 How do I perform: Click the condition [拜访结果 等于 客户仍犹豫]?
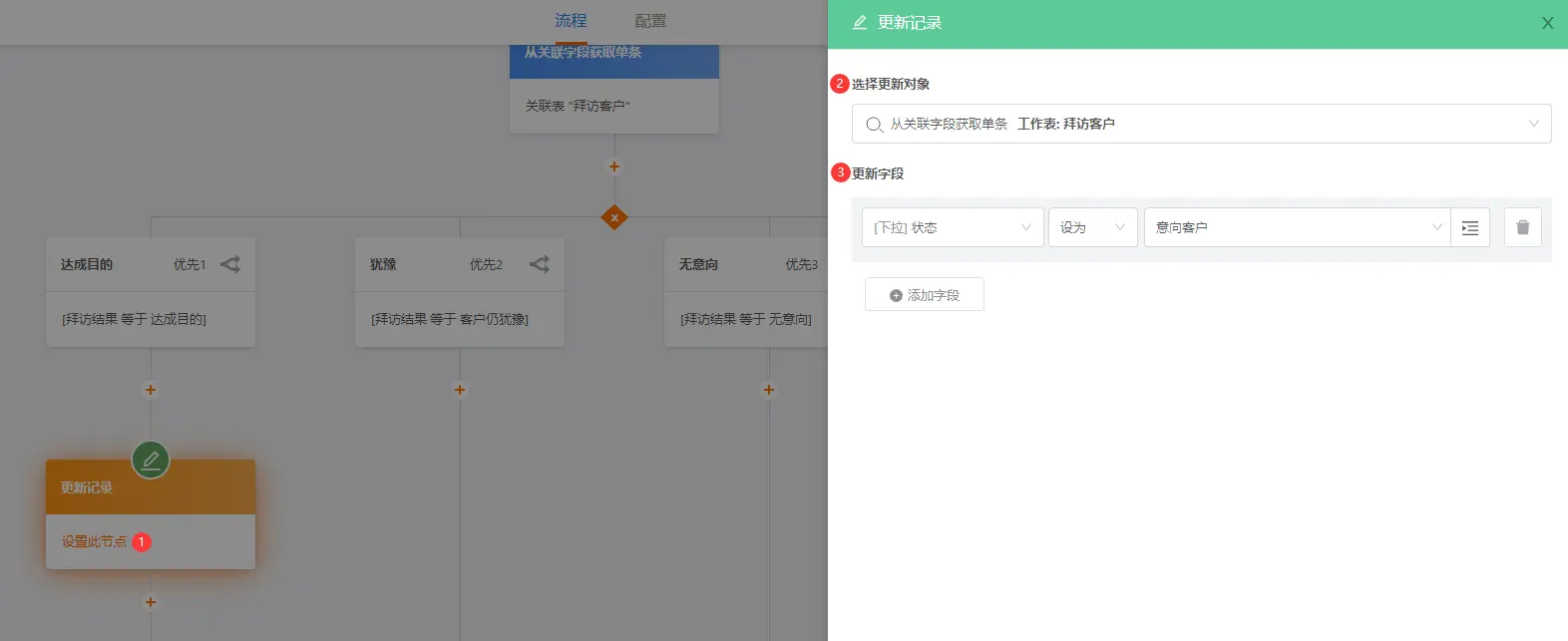click(x=449, y=319)
